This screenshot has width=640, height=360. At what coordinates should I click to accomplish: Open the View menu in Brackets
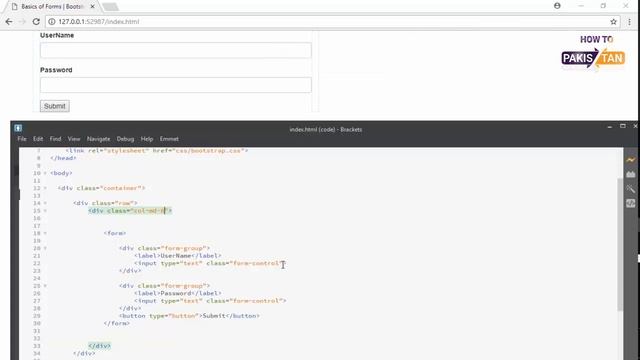pyautogui.click(x=74, y=139)
